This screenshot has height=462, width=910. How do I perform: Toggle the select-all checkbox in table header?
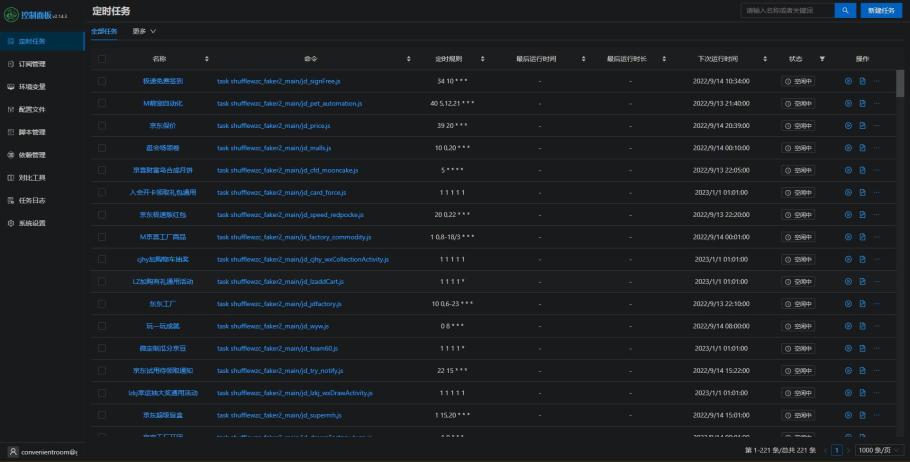pos(102,59)
